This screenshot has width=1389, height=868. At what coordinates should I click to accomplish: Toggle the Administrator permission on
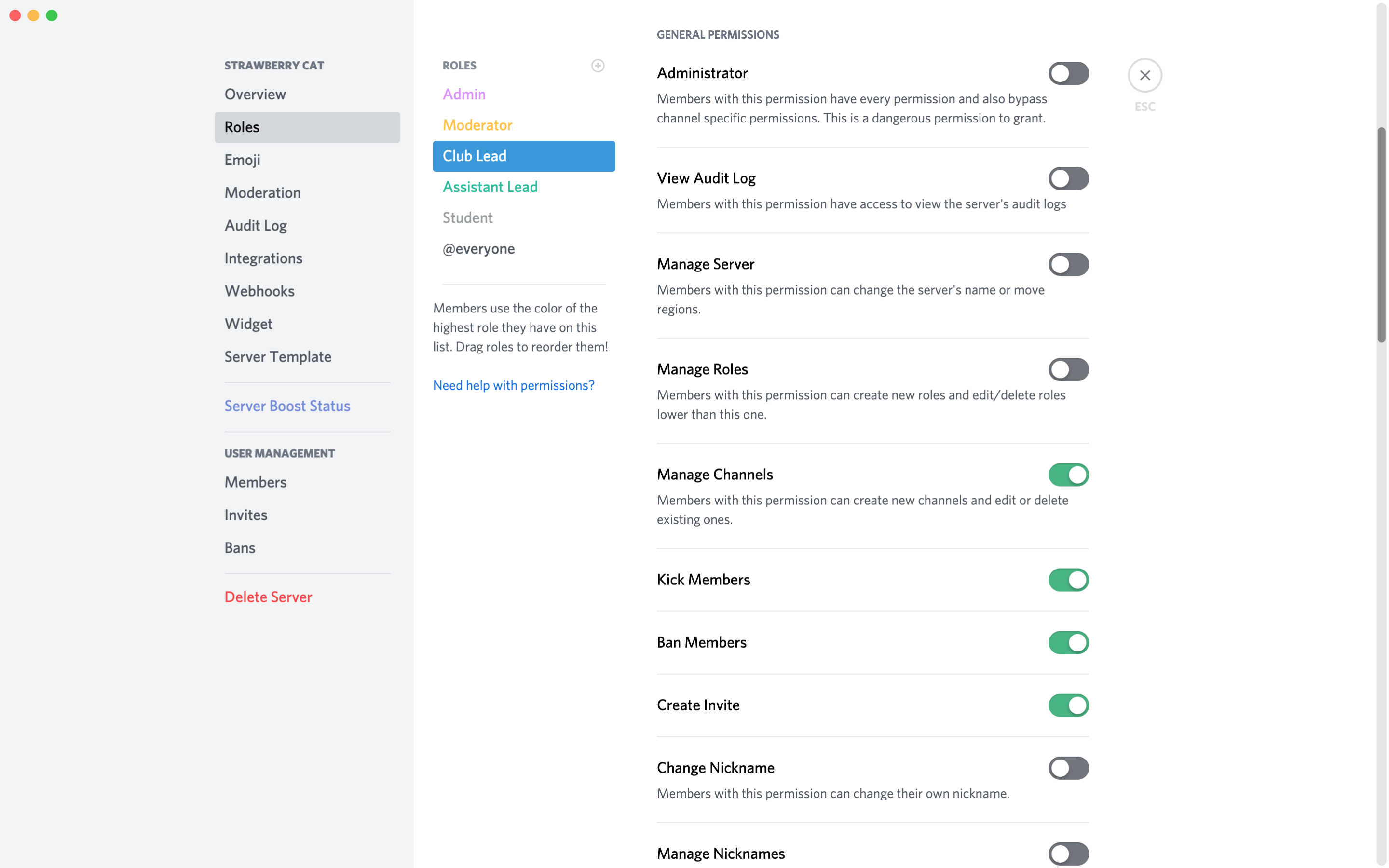[1068, 73]
